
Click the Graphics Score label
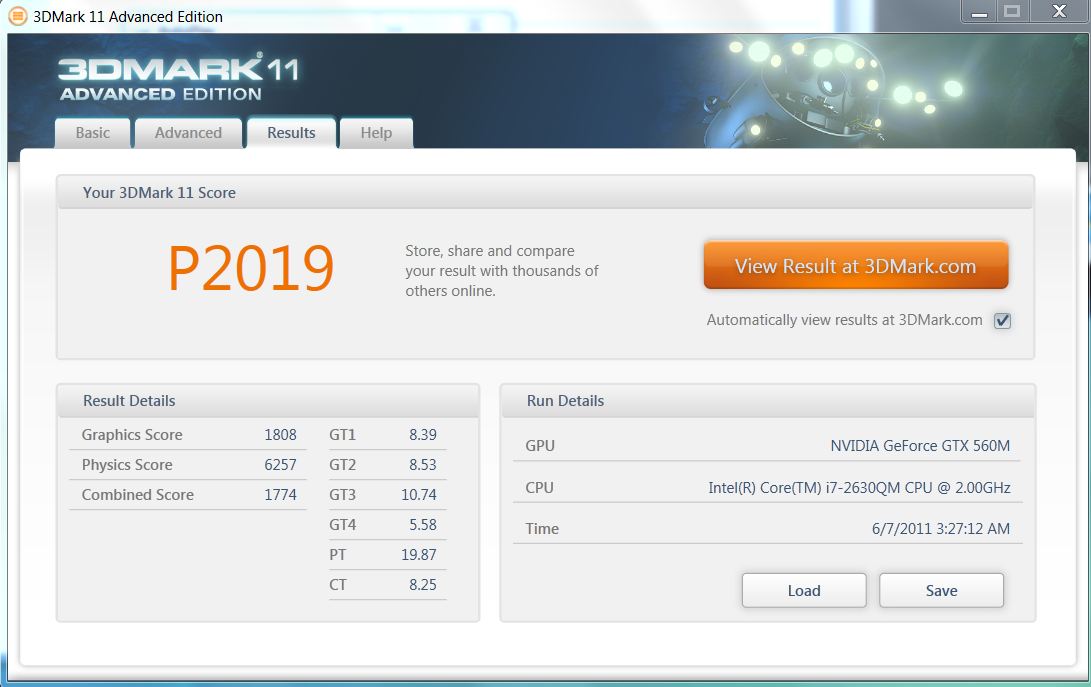pyautogui.click(x=132, y=435)
